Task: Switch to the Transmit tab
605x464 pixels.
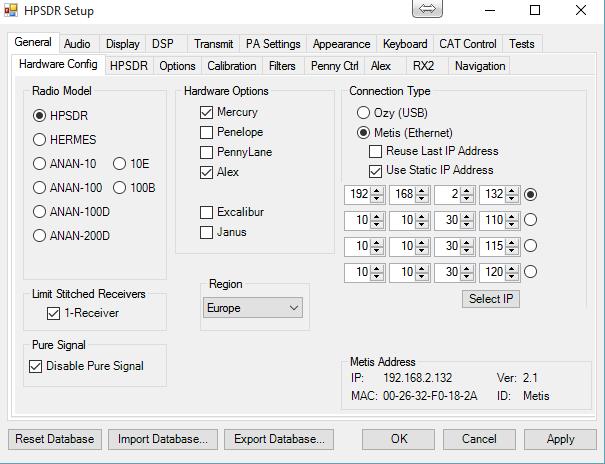Action: click(214, 44)
